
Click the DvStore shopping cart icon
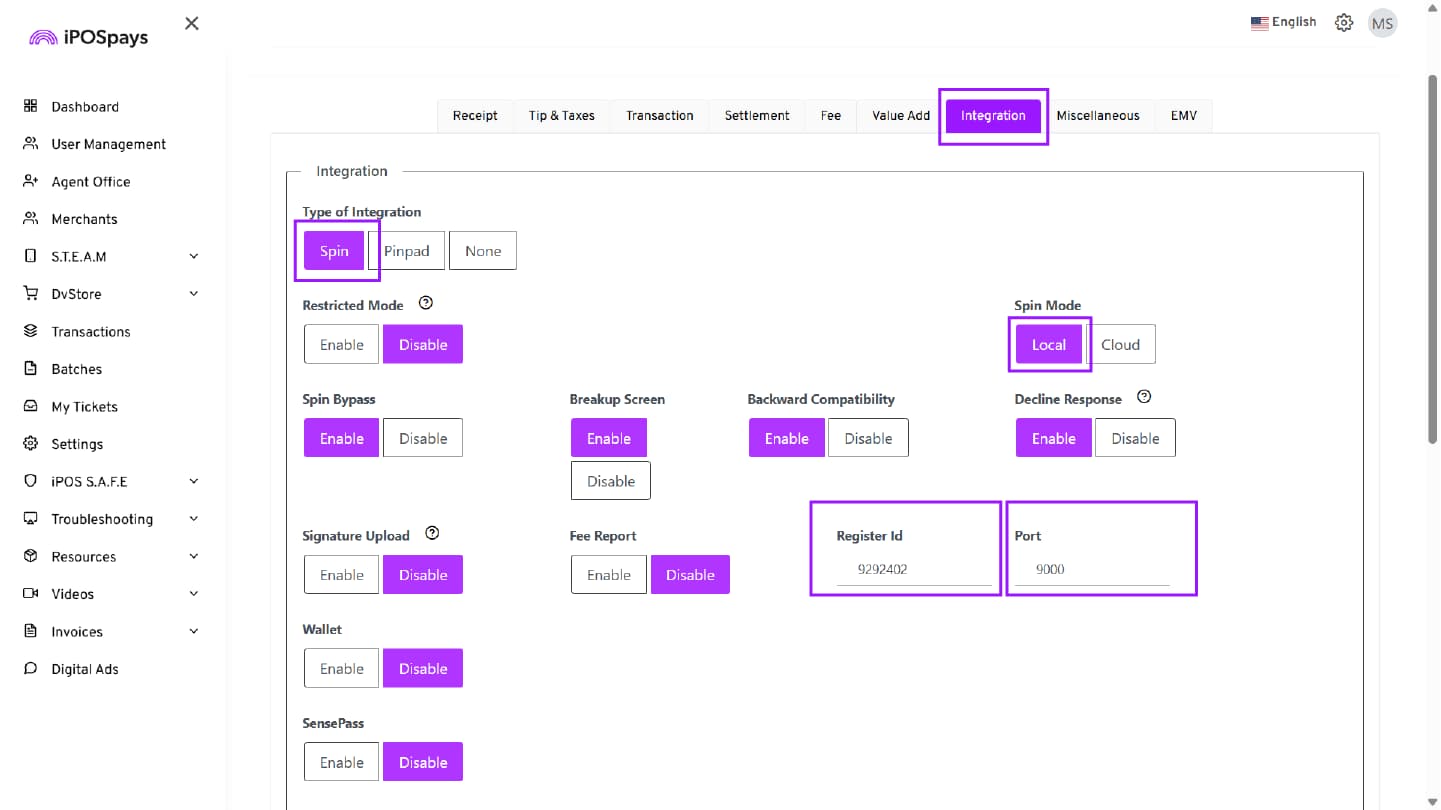[30, 294]
